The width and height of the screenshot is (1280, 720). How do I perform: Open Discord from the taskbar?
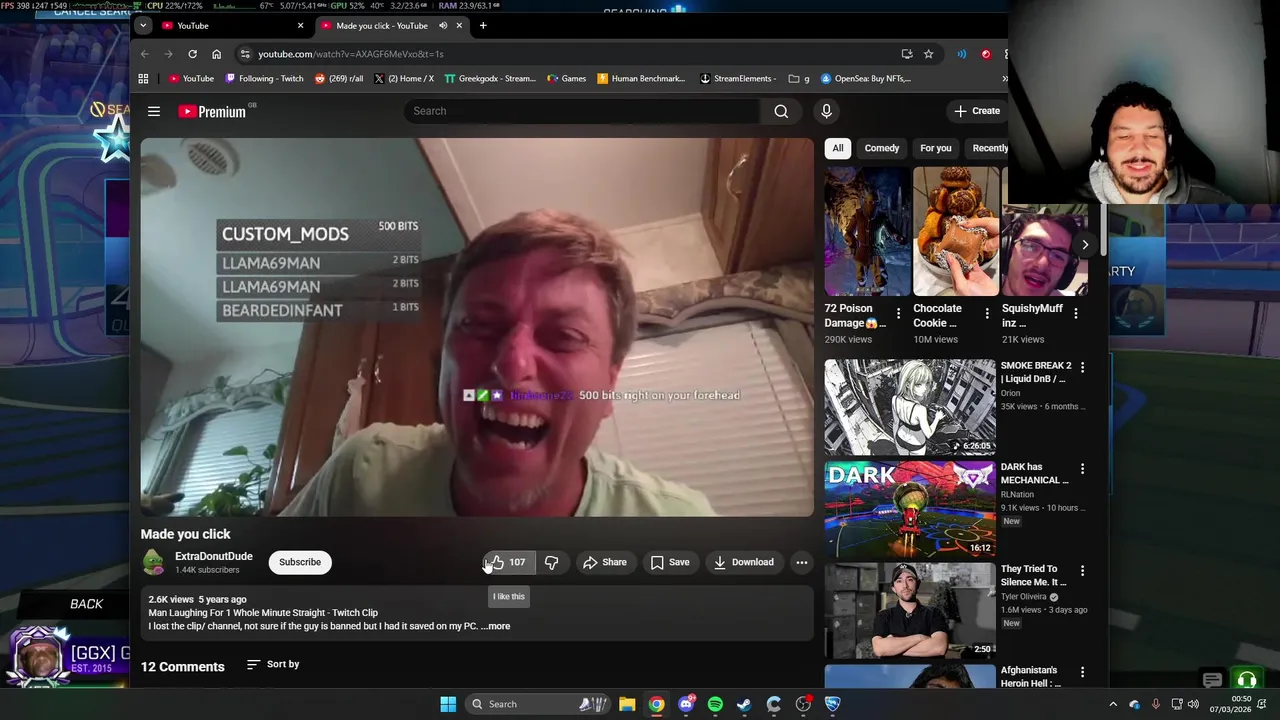[686, 704]
